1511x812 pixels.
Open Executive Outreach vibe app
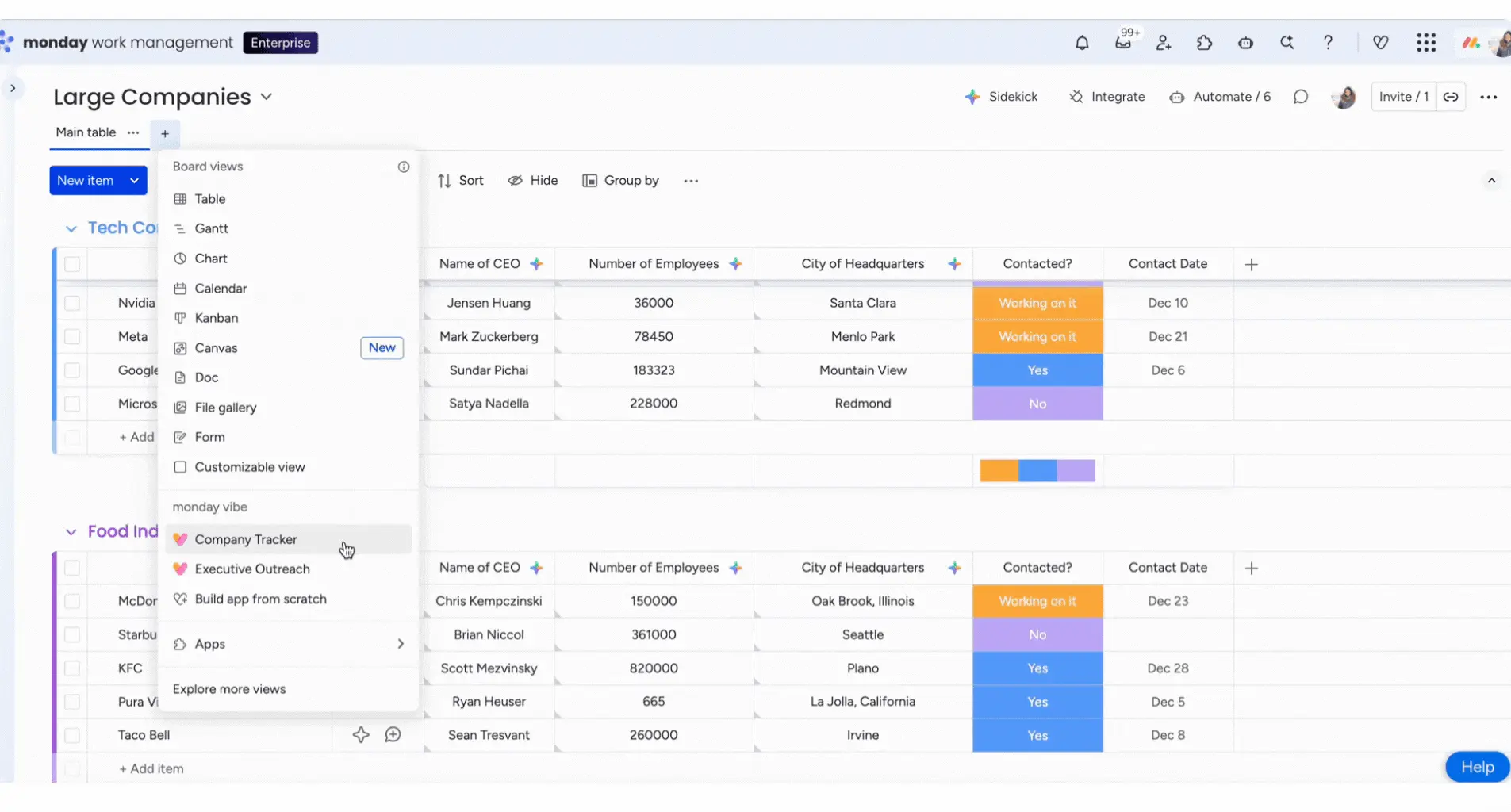point(288,569)
